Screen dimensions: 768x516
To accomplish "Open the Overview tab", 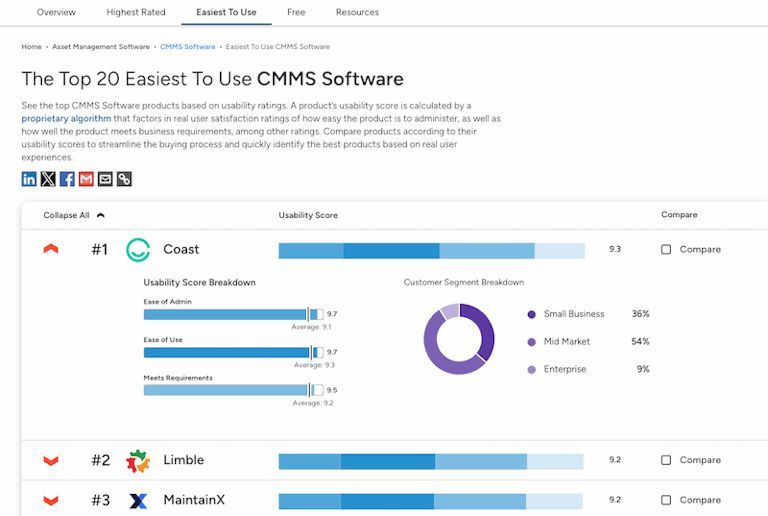I will click(x=56, y=12).
